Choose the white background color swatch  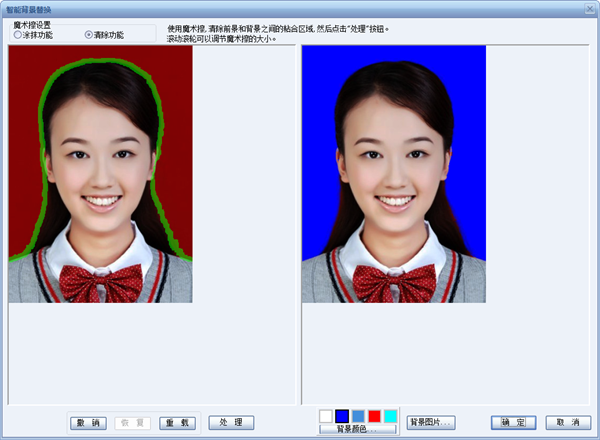click(326, 416)
